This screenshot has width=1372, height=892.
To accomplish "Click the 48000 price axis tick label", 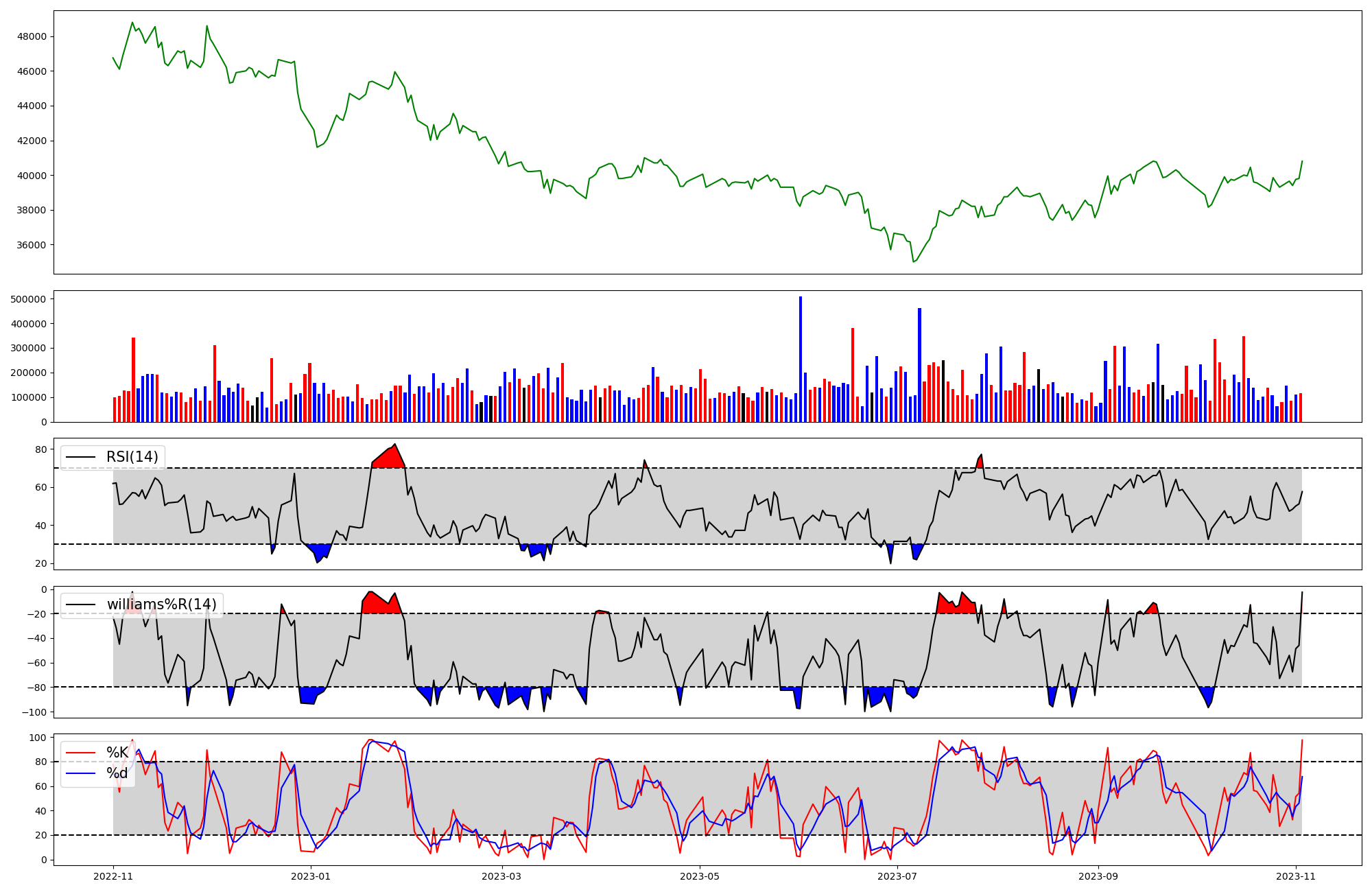I will (x=32, y=36).
